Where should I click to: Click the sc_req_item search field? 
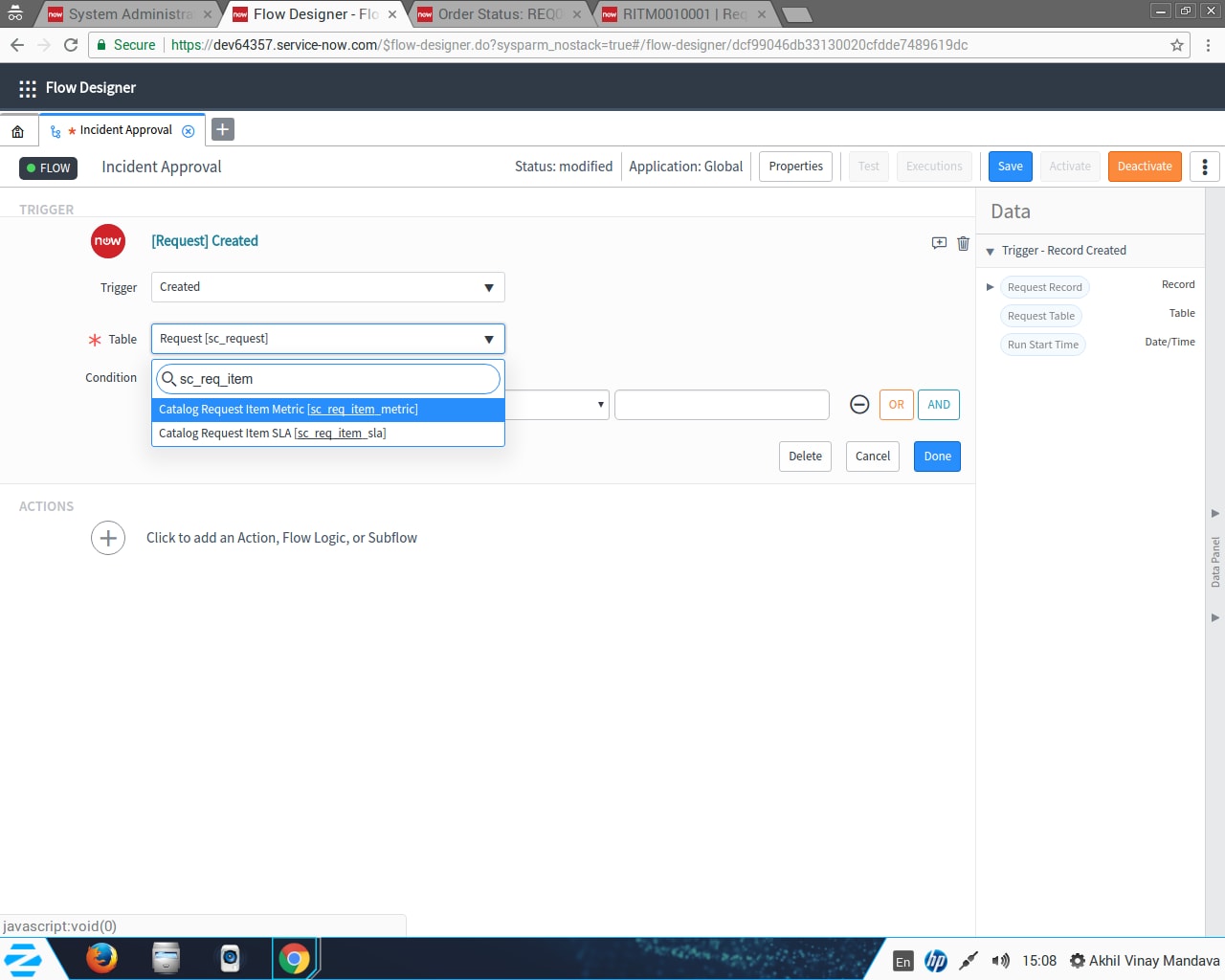click(327, 379)
